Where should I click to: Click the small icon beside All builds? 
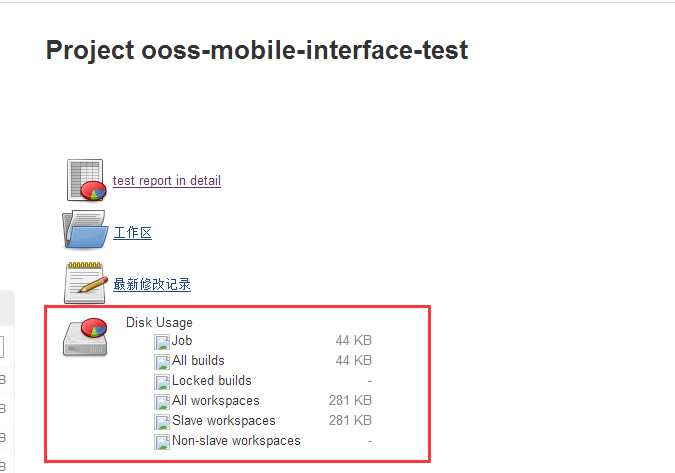163,361
